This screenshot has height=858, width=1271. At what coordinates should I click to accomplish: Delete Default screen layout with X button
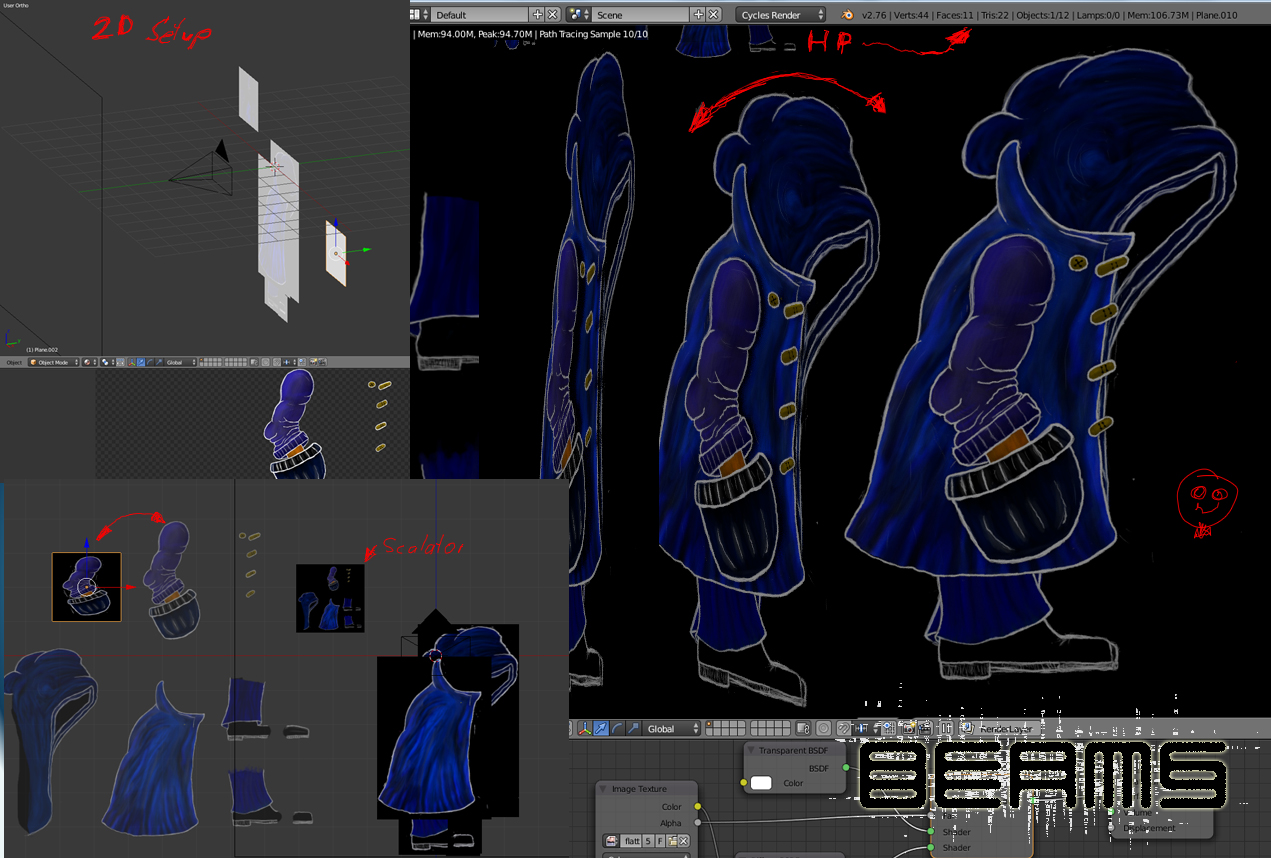pos(552,15)
